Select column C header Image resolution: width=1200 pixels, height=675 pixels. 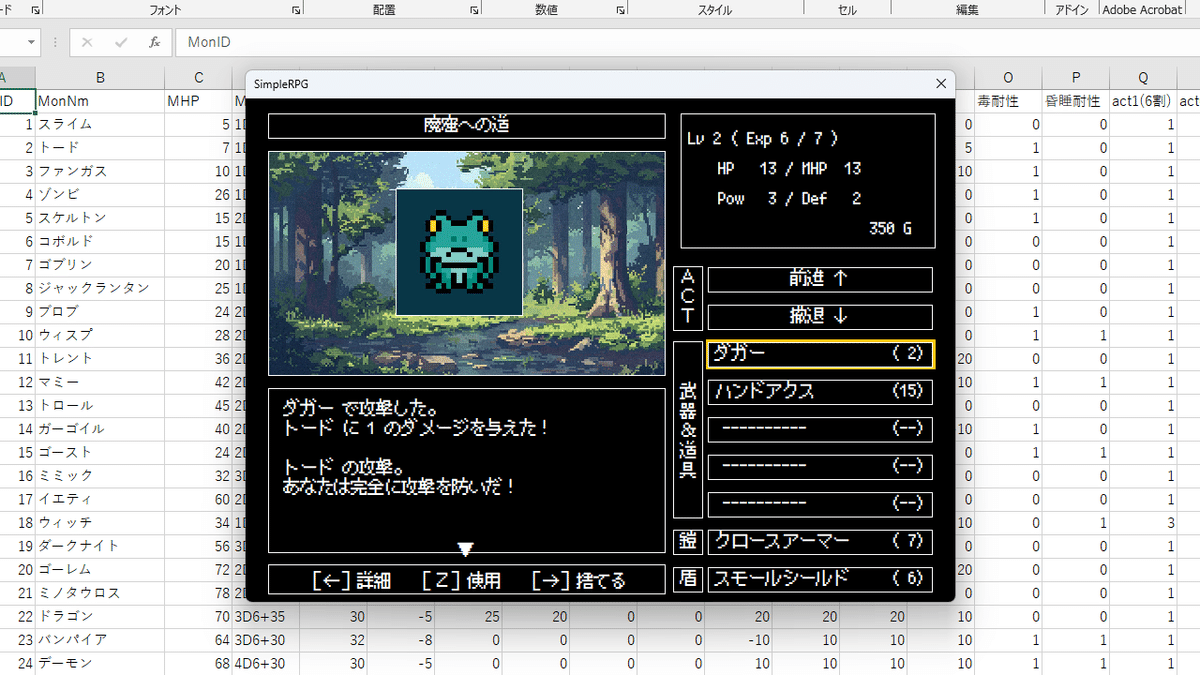click(x=199, y=78)
